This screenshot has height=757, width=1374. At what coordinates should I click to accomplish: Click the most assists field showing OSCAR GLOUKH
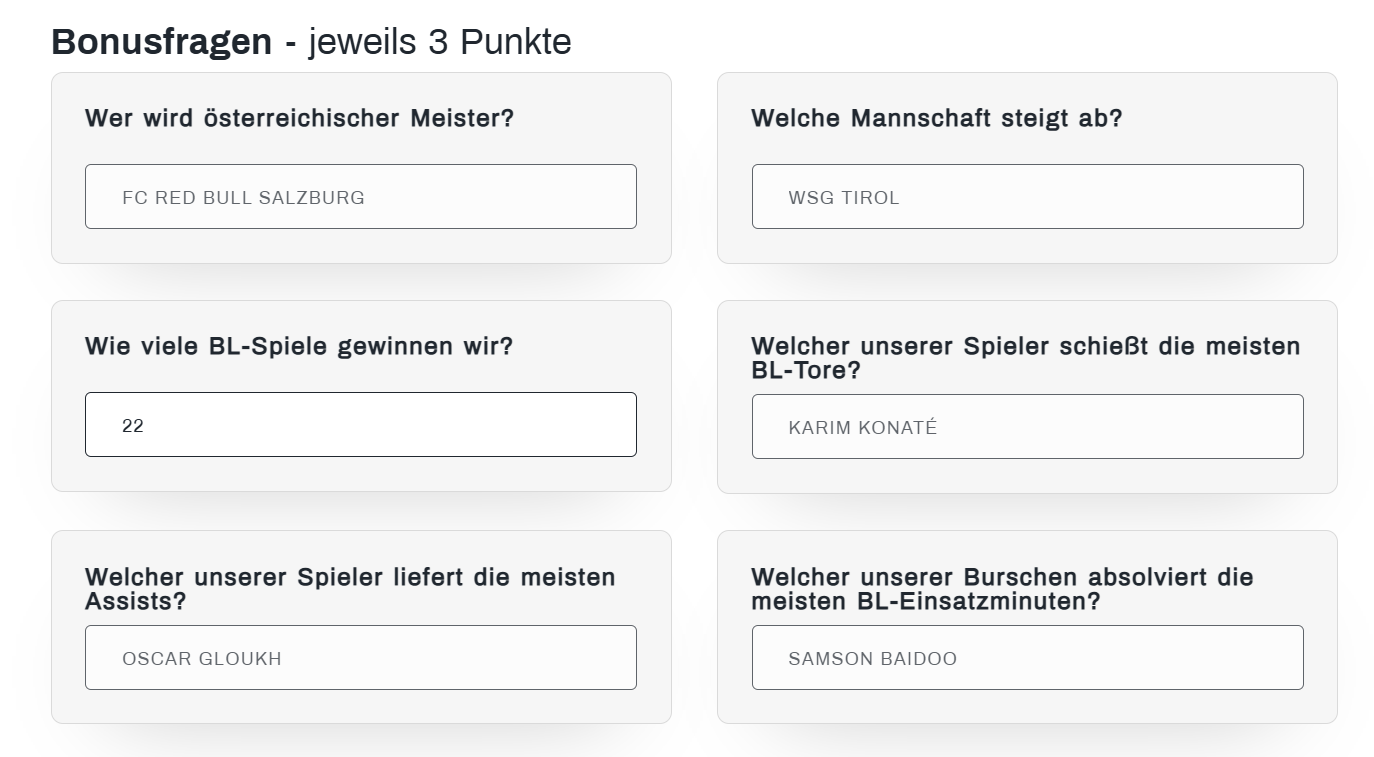pyautogui.click(x=360, y=658)
